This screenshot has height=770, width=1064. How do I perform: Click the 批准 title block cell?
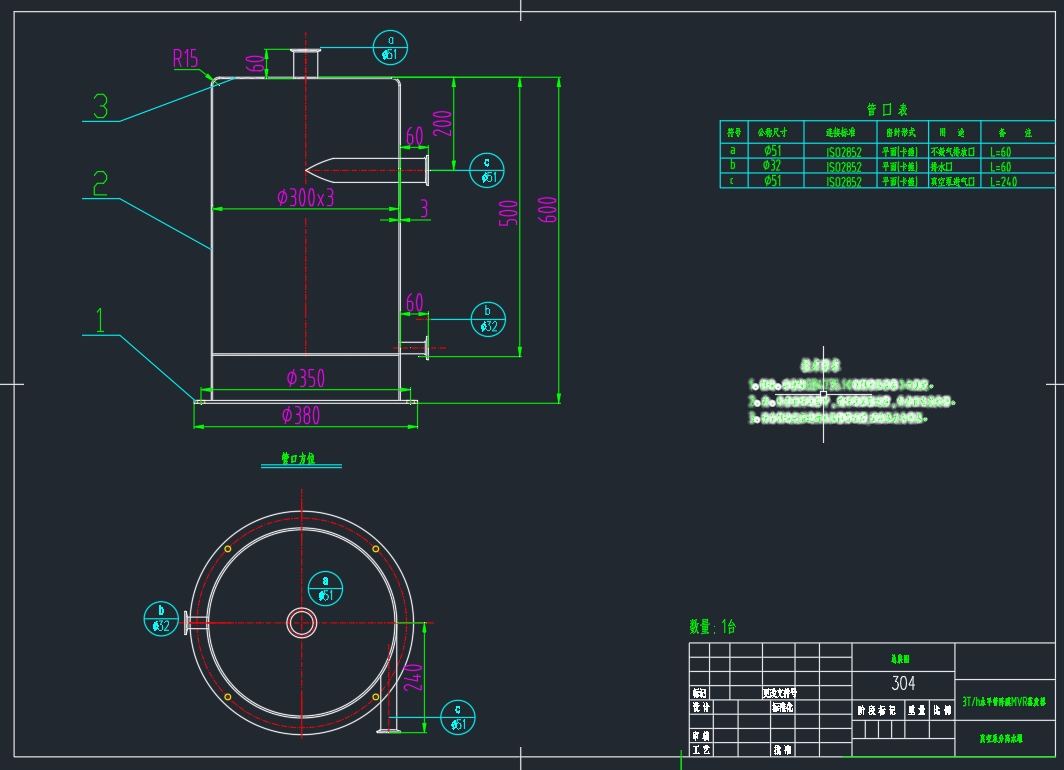782,750
